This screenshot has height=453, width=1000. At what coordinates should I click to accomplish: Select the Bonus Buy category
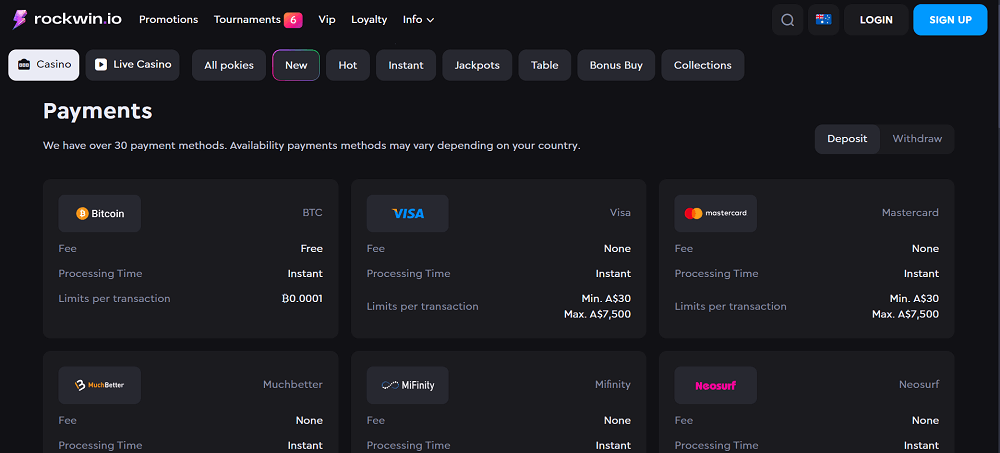click(616, 65)
